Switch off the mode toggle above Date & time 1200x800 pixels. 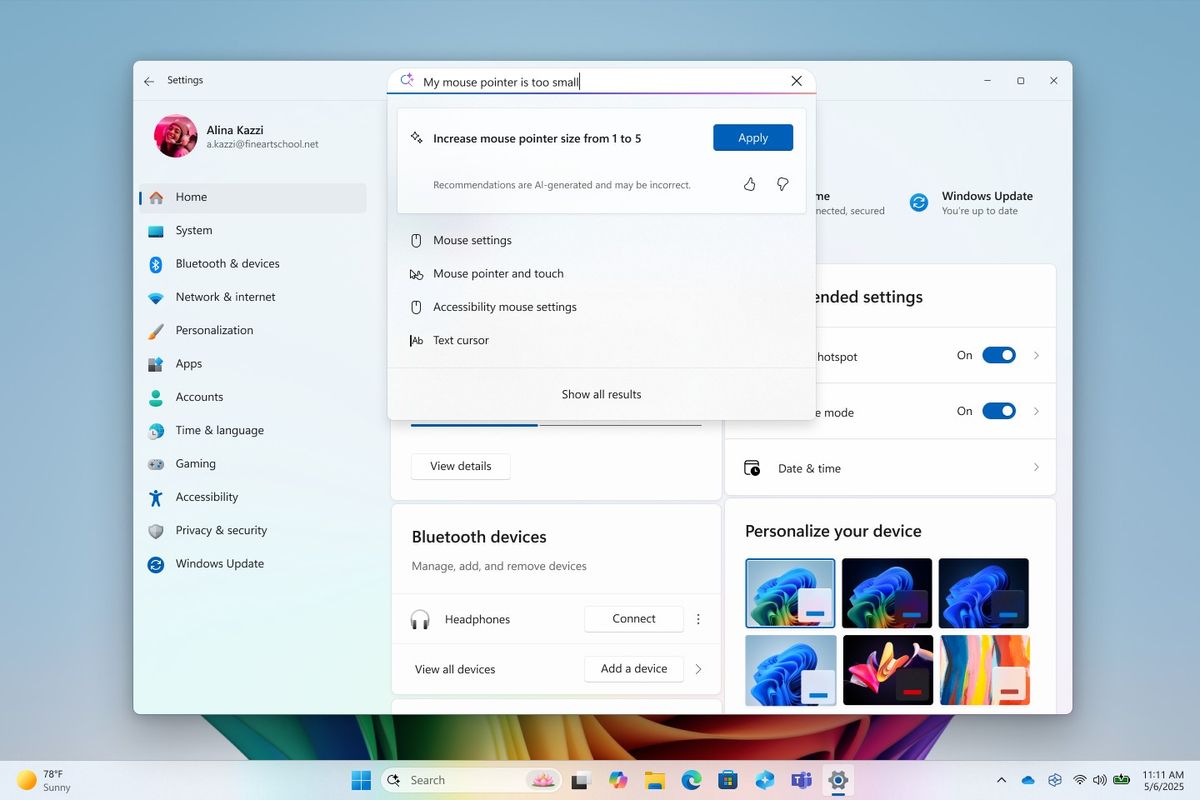[x=998, y=410]
